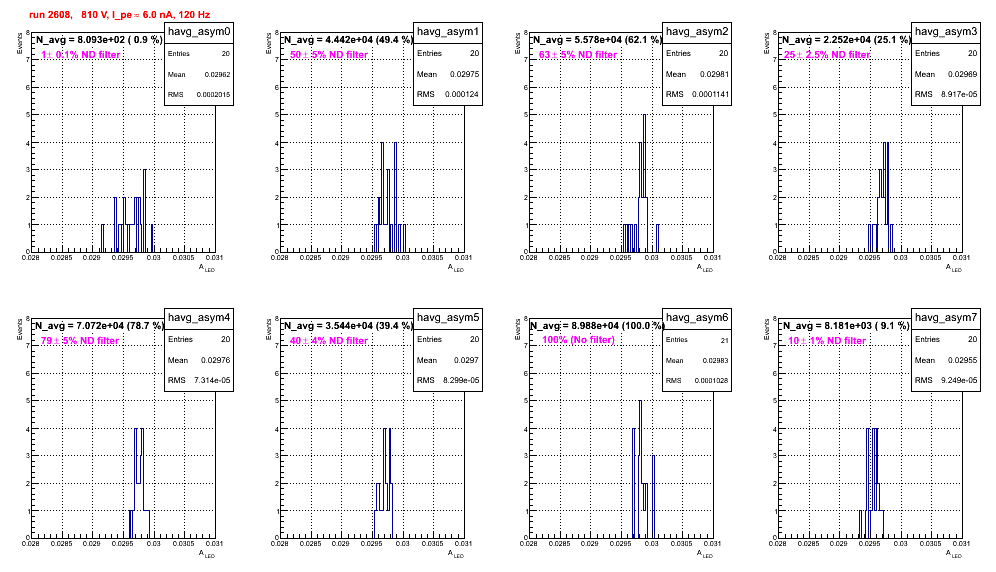Click Mean 0.02981 in havg_asym2 stats

(697, 74)
